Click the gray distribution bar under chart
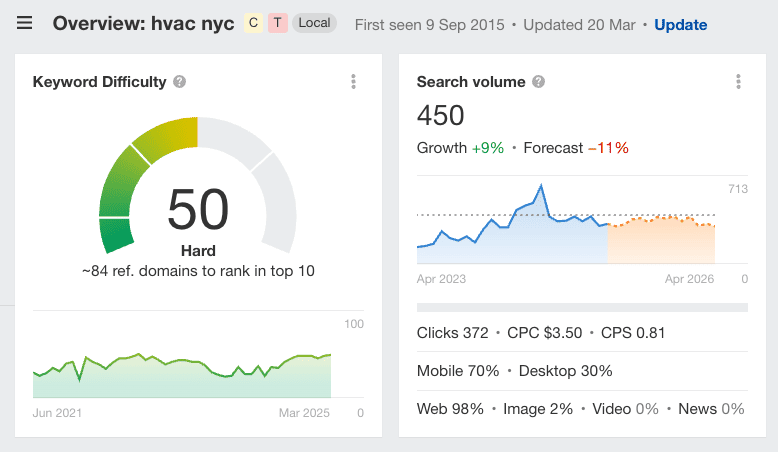This screenshot has width=778, height=452. point(581,308)
